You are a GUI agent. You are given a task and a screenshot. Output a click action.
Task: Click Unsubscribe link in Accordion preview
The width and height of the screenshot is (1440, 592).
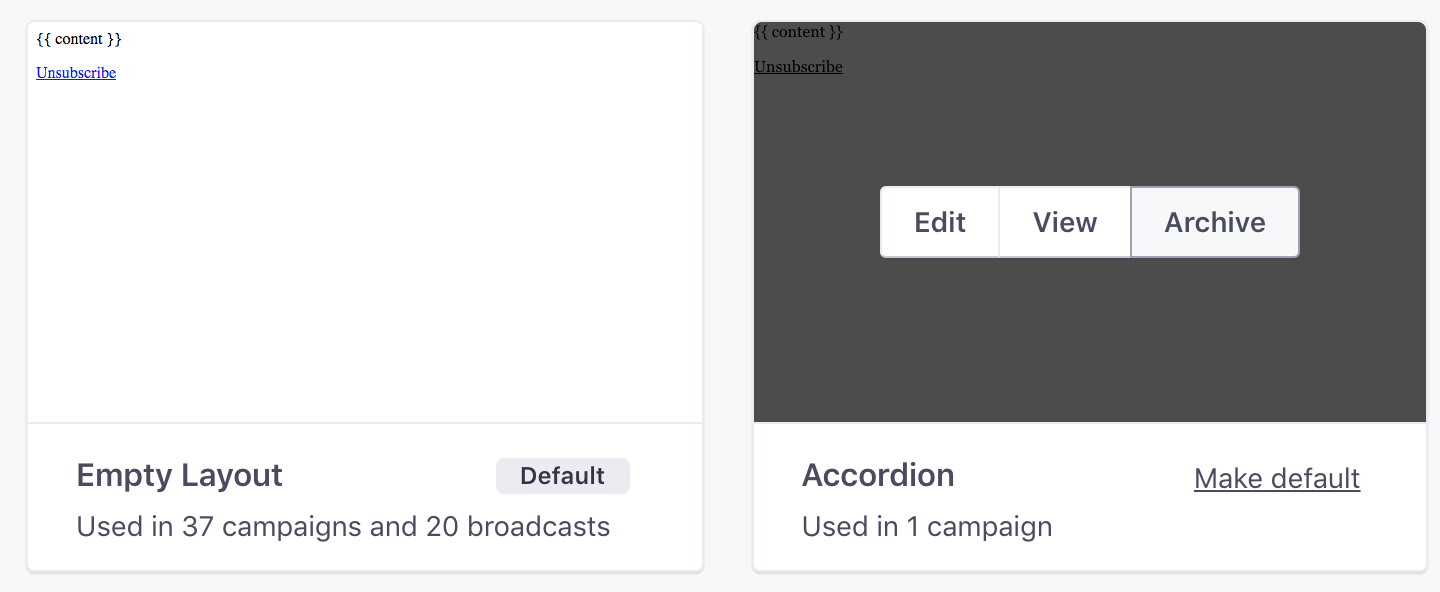[798, 67]
